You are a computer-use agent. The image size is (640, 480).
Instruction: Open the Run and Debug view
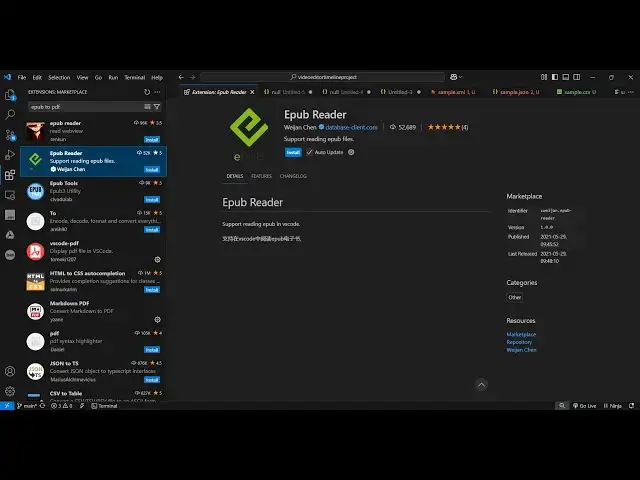(x=10, y=155)
